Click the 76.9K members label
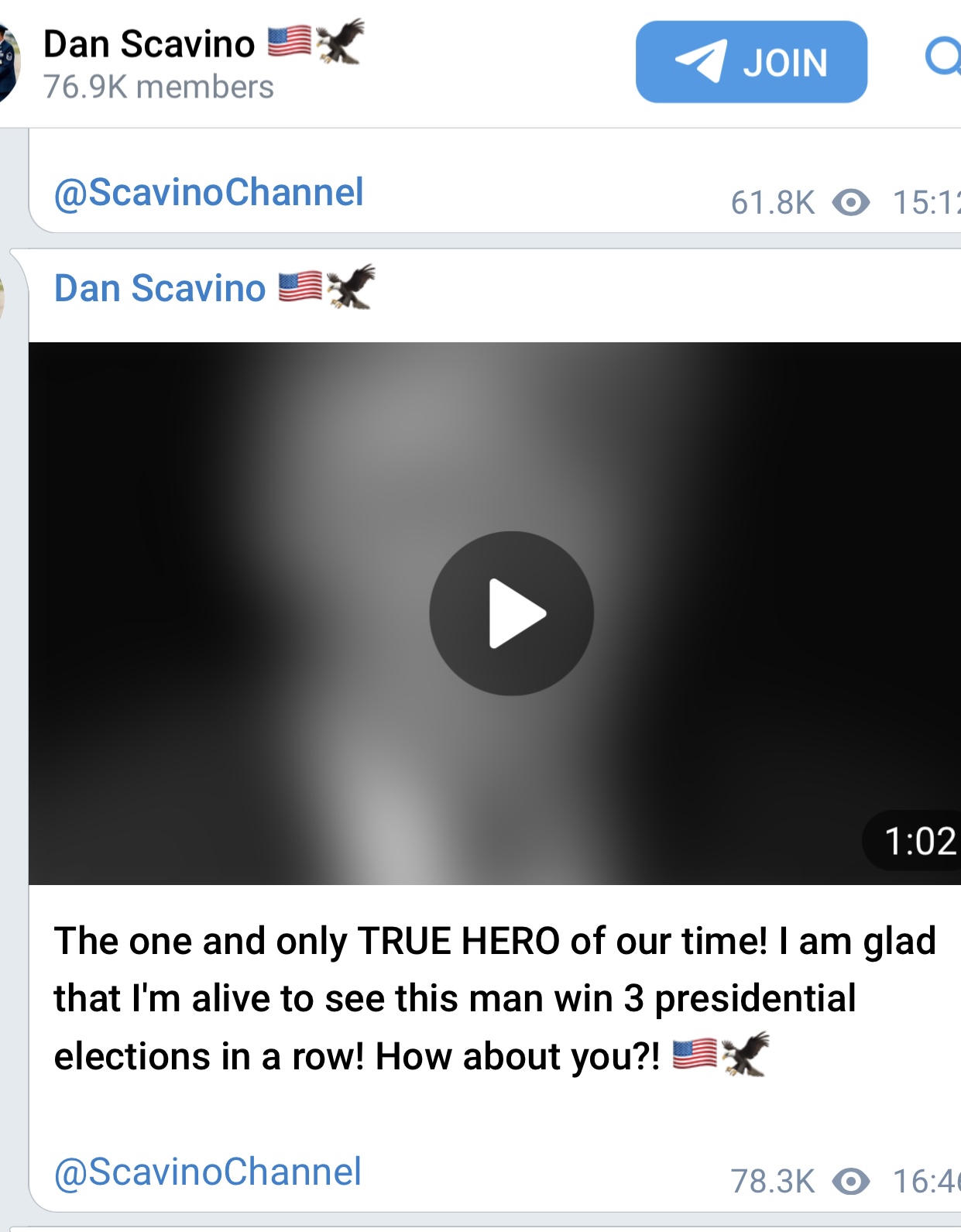The image size is (961, 1232). [x=159, y=87]
